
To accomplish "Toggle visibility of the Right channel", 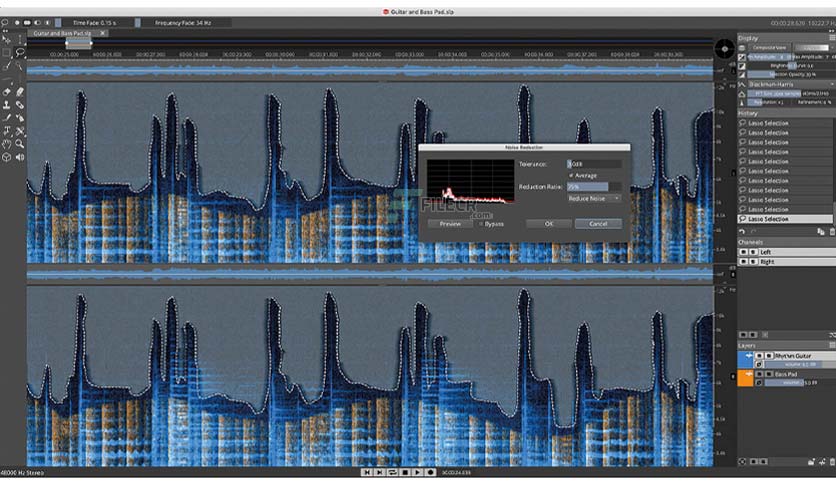I will pyautogui.click(x=743, y=262).
